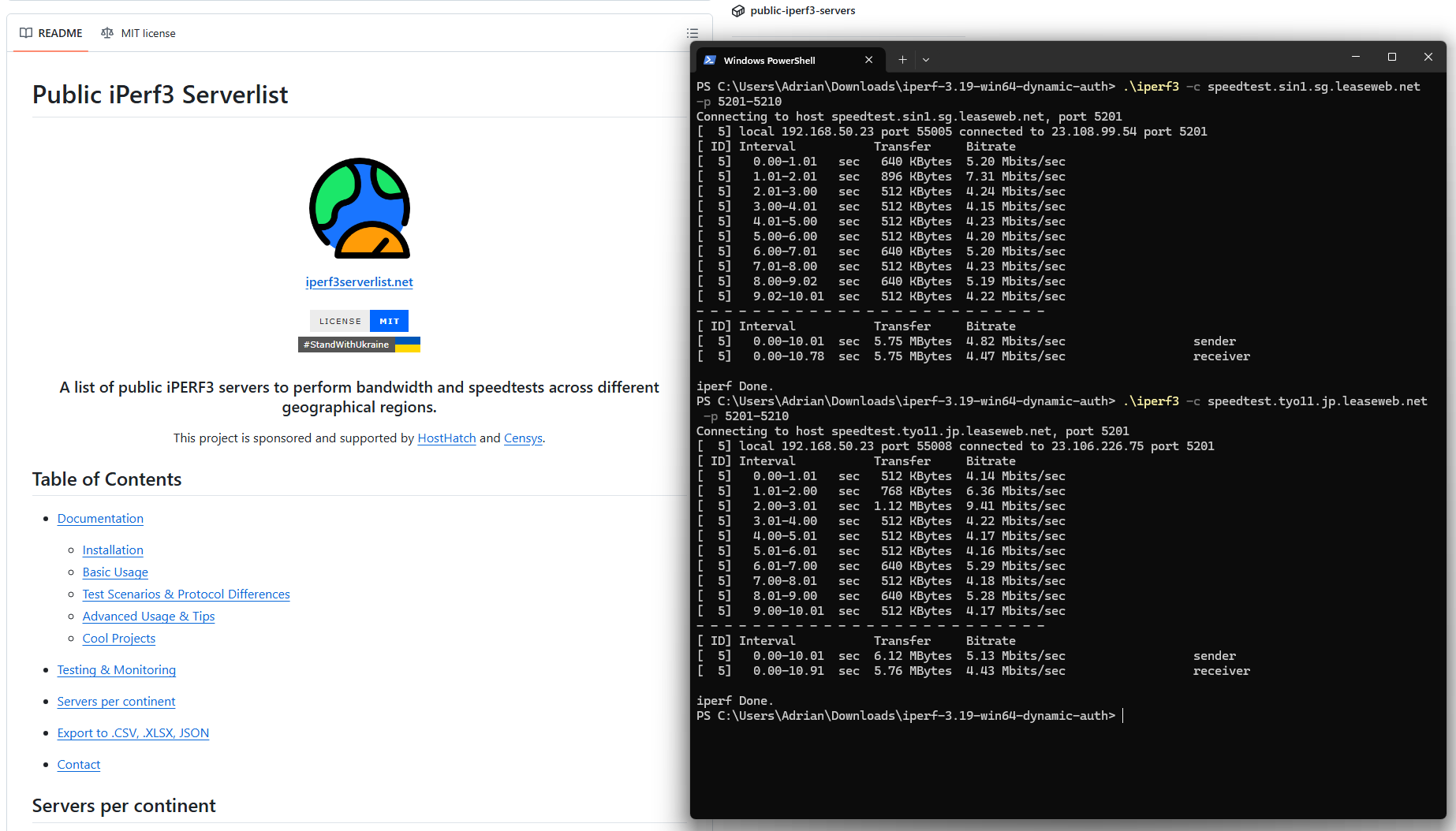Jump to Servers per continent section
1456x831 pixels.
tap(116, 702)
